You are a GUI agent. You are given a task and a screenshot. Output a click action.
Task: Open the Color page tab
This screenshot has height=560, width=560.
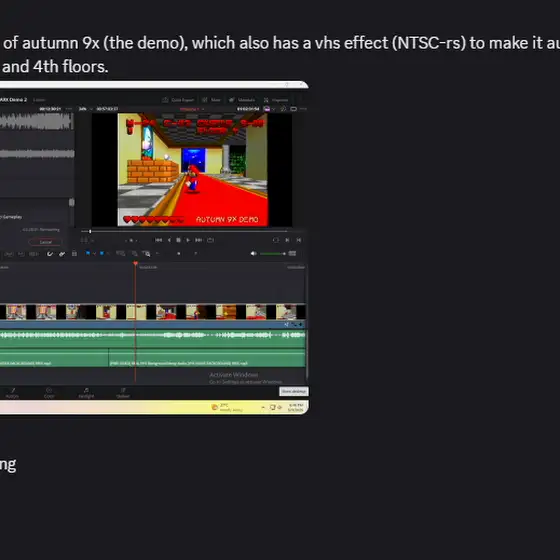[49, 393]
